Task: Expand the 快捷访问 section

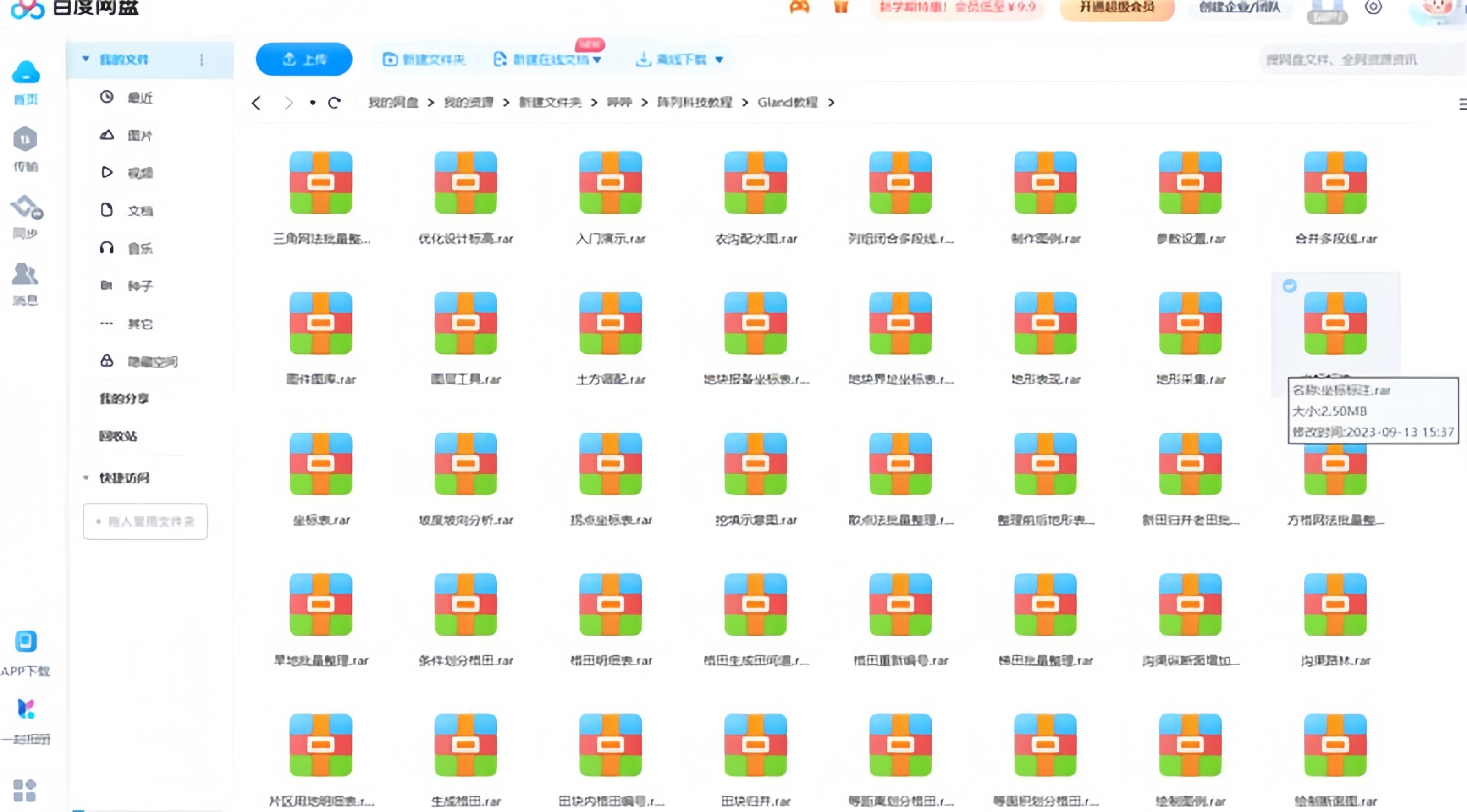Action: pyautogui.click(x=86, y=478)
